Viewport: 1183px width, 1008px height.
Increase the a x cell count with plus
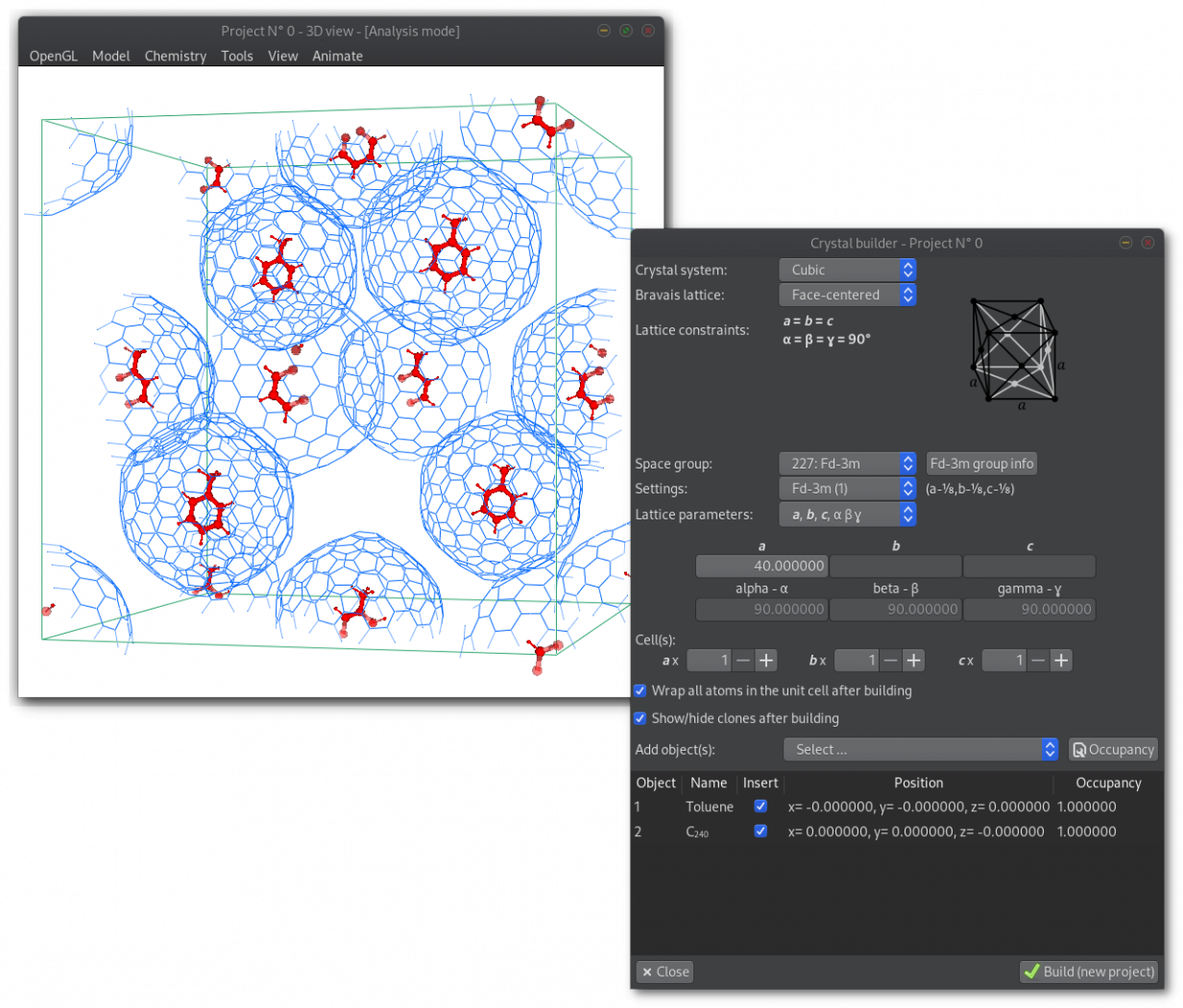pyautogui.click(x=766, y=660)
